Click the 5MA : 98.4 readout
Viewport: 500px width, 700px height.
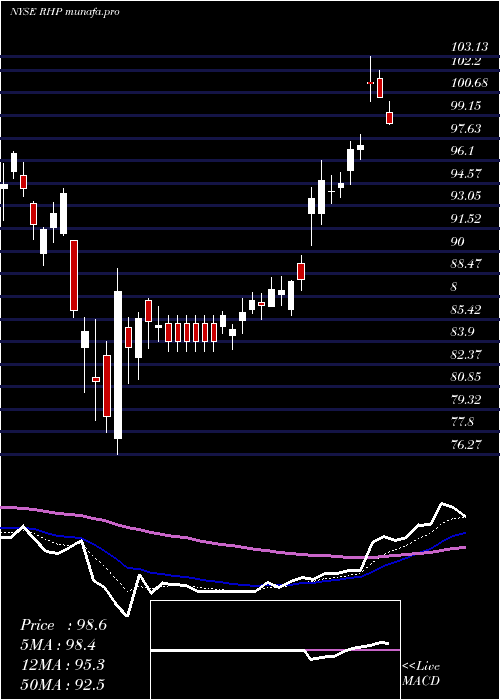[59, 645]
